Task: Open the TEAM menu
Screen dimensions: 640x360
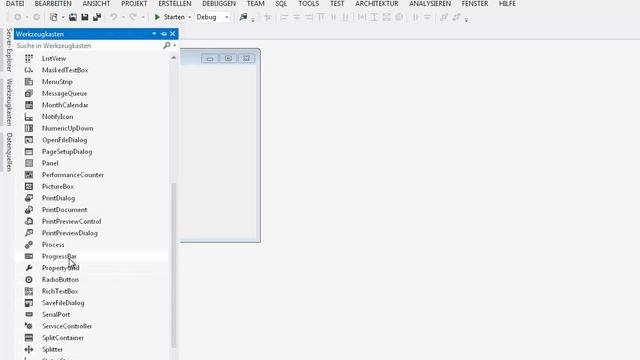Action: tap(256, 4)
